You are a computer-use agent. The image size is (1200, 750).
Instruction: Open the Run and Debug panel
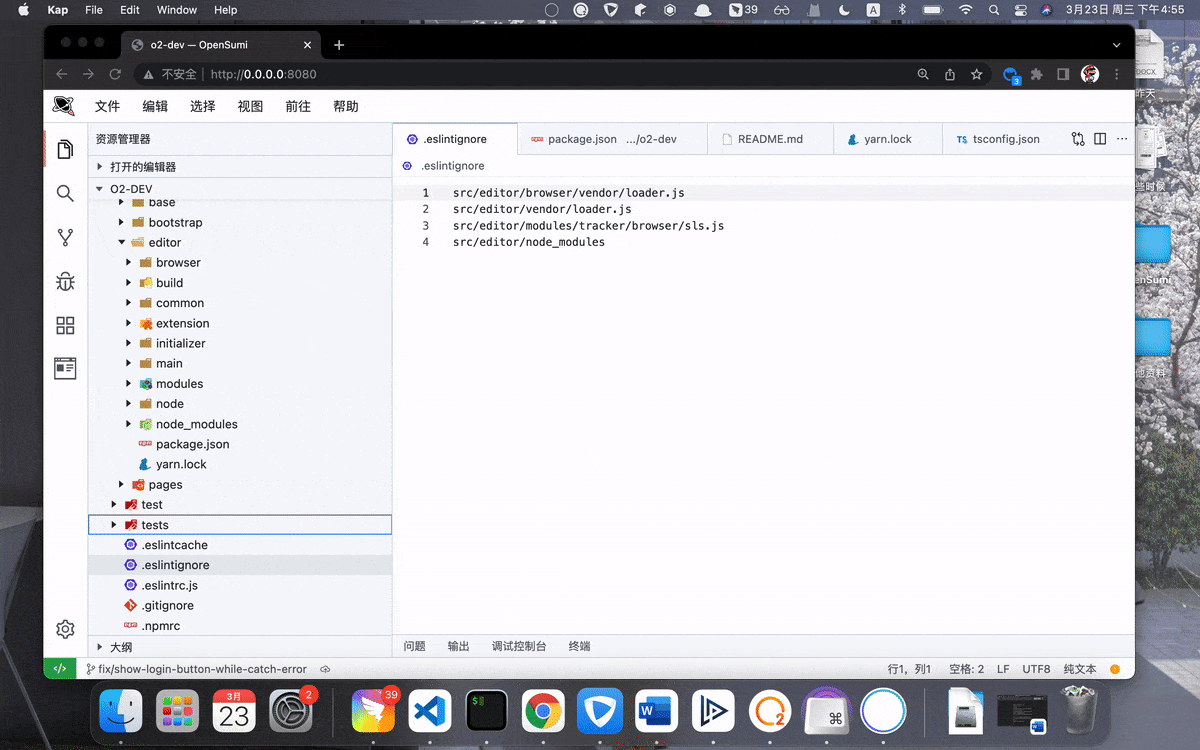(x=65, y=282)
